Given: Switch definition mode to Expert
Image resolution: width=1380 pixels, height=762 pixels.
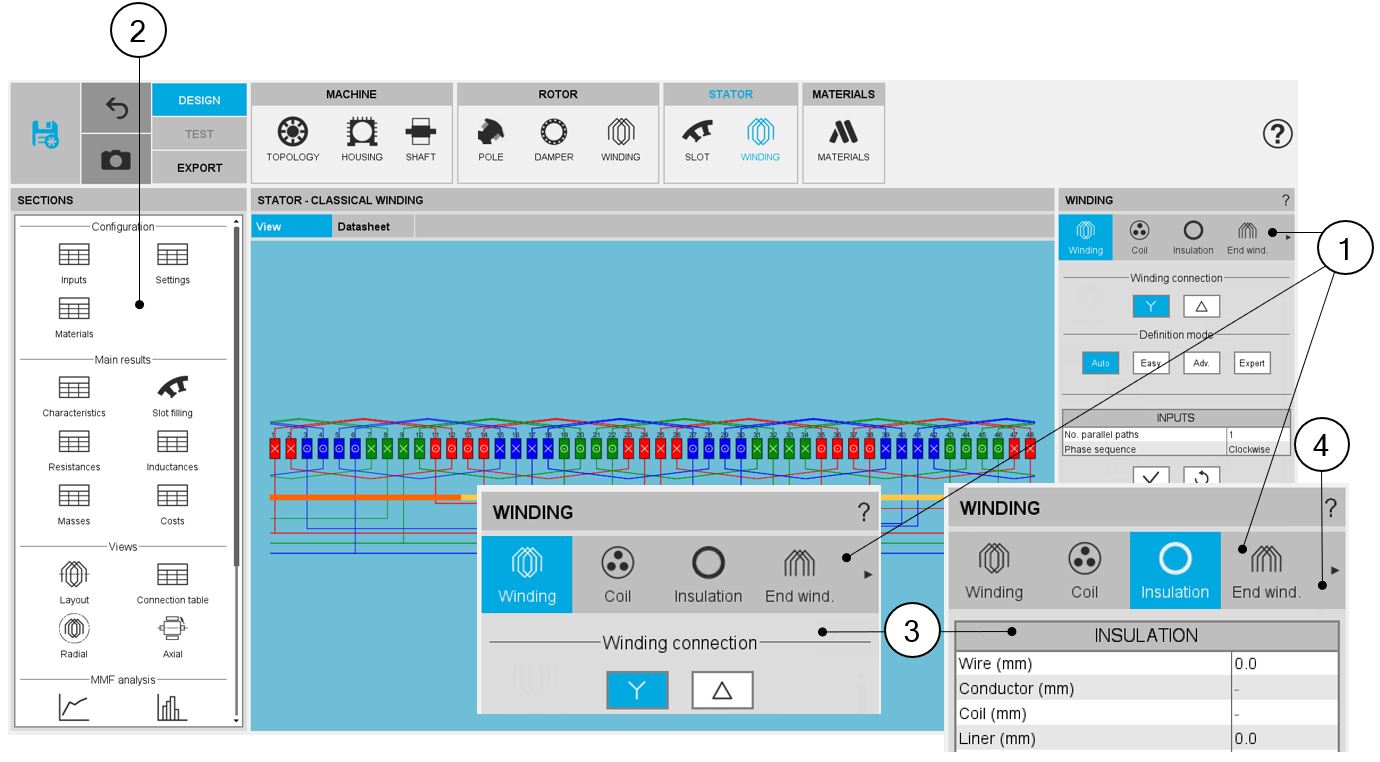Looking at the screenshot, I should point(1252,363).
